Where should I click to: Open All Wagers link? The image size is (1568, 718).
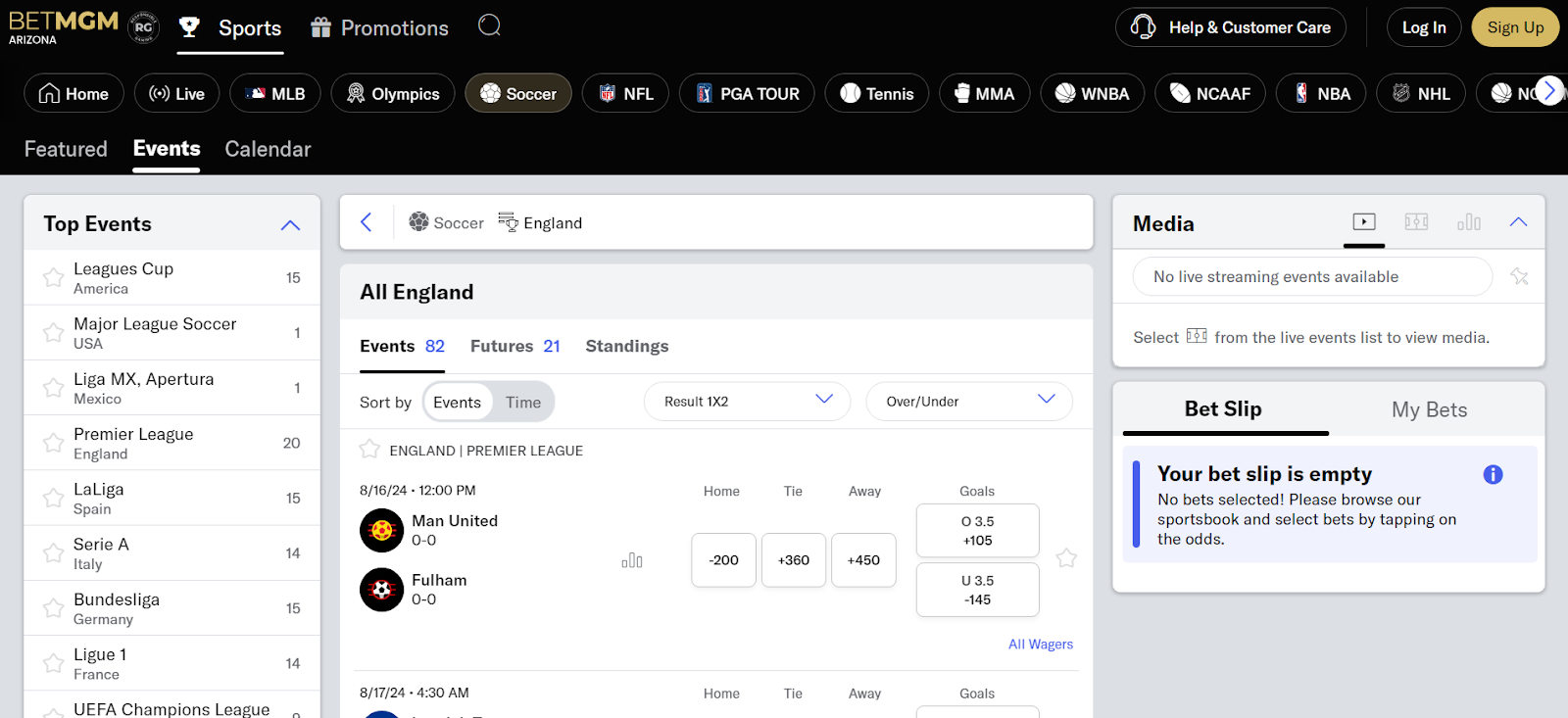(x=1041, y=645)
